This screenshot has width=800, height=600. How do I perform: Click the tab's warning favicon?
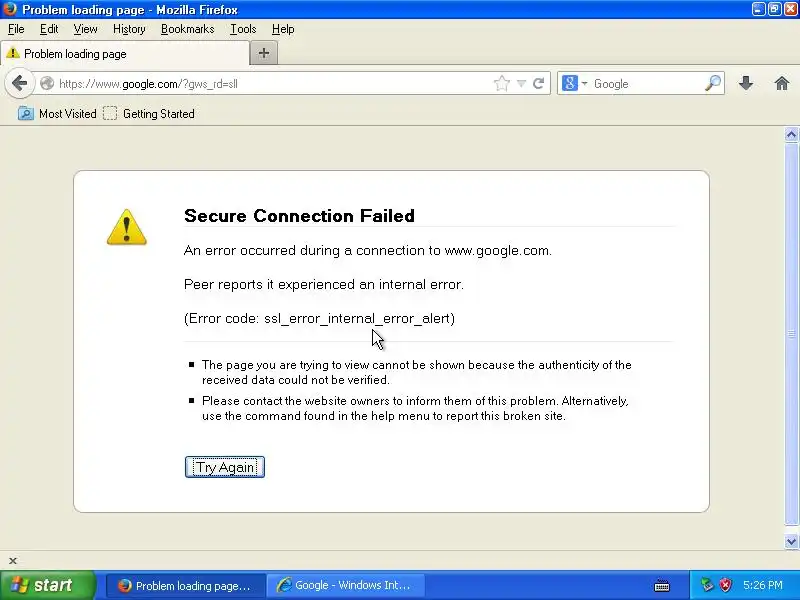tap(13, 53)
